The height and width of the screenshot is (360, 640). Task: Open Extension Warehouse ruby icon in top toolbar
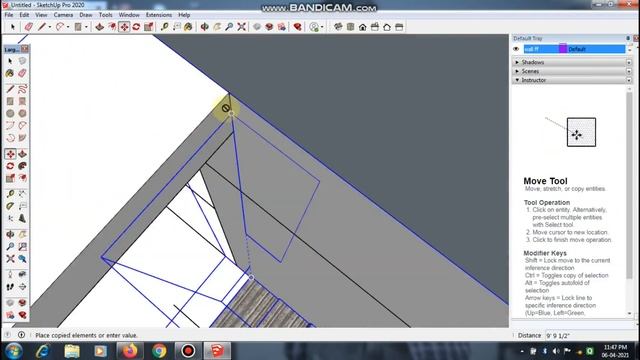298,27
